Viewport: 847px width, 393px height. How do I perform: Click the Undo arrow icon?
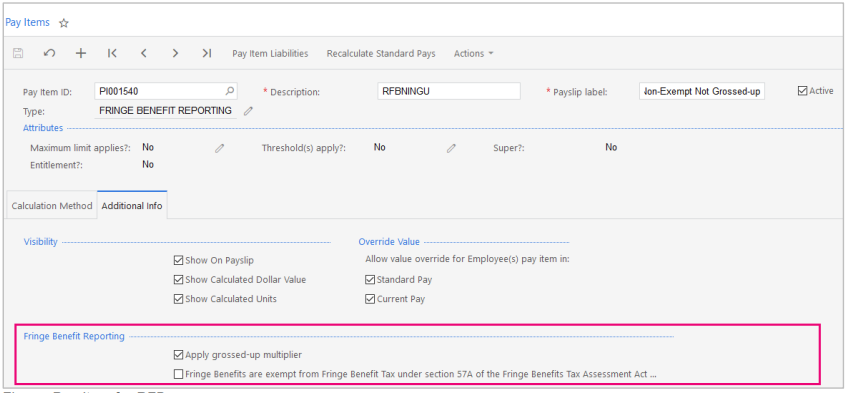pyautogui.click(x=50, y=53)
